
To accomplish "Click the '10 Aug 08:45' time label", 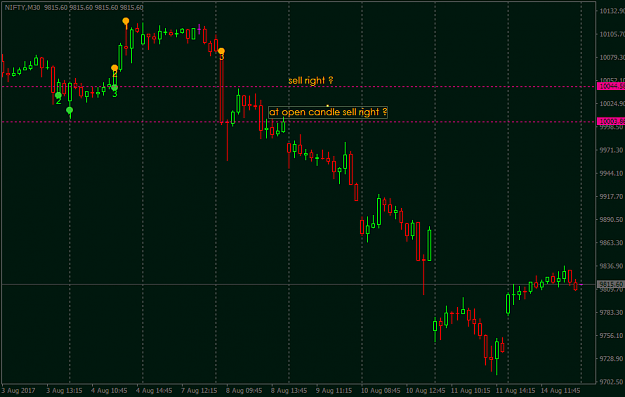I will point(381,390).
